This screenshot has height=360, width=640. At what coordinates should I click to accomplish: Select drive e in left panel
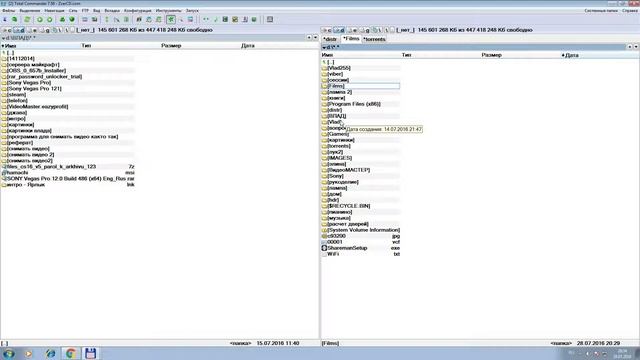(x=33, y=30)
